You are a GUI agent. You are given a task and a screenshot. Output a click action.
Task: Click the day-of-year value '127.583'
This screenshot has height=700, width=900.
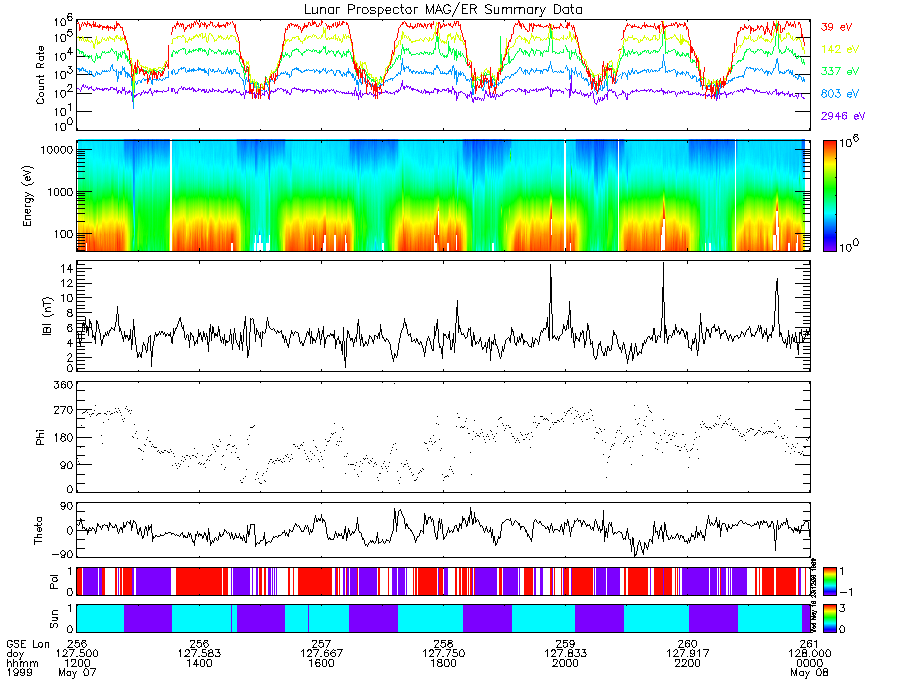pos(199,654)
